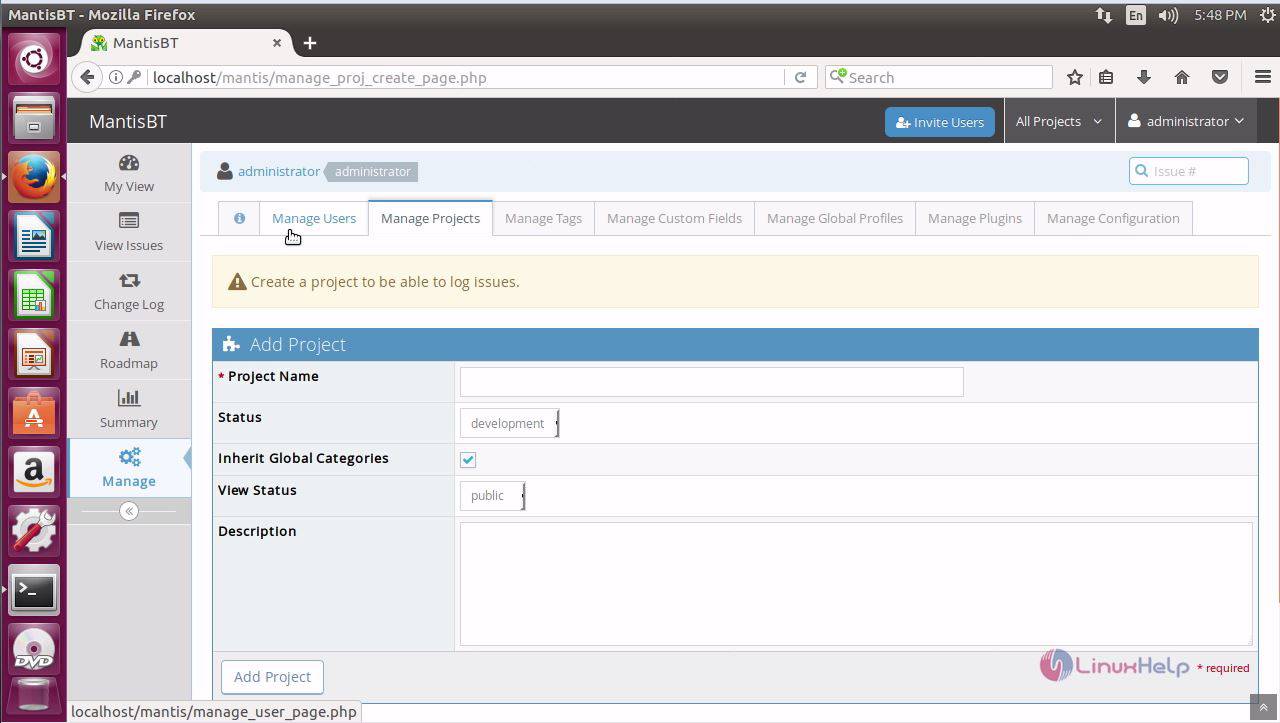Image resolution: width=1280 pixels, height=723 pixels.
Task: Click the administrator user link
Action: [x=279, y=171]
